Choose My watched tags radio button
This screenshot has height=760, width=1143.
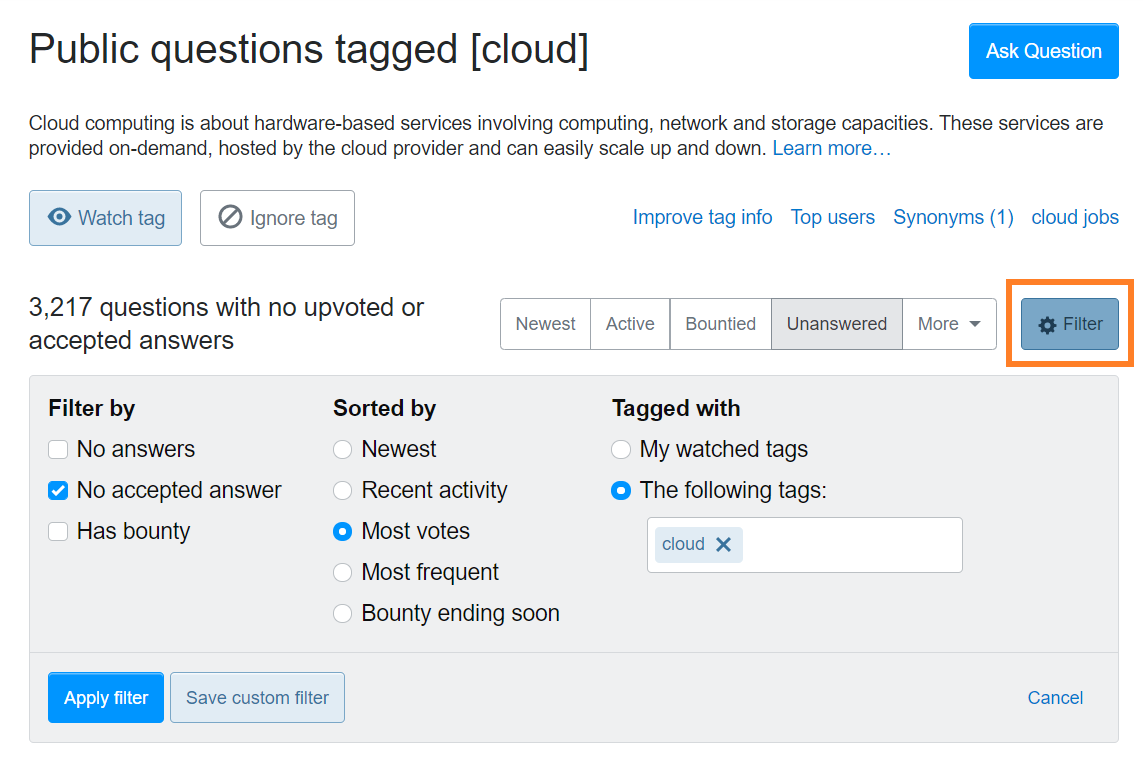coord(621,450)
